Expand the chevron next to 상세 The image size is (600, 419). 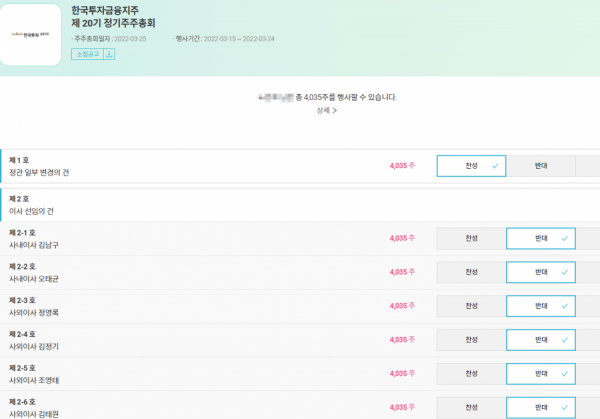[335, 111]
